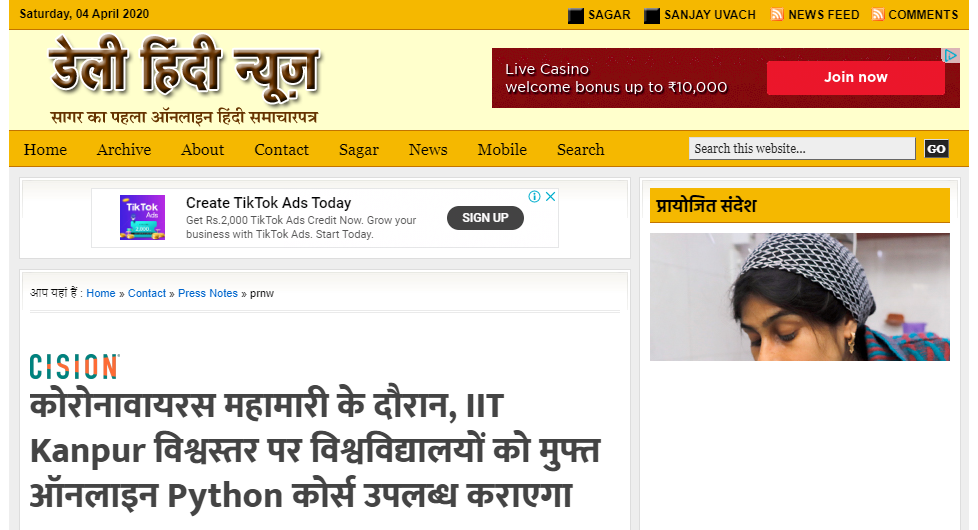Click the TikTok Ads logo thumbnail
The height and width of the screenshot is (530, 978).
[142, 218]
